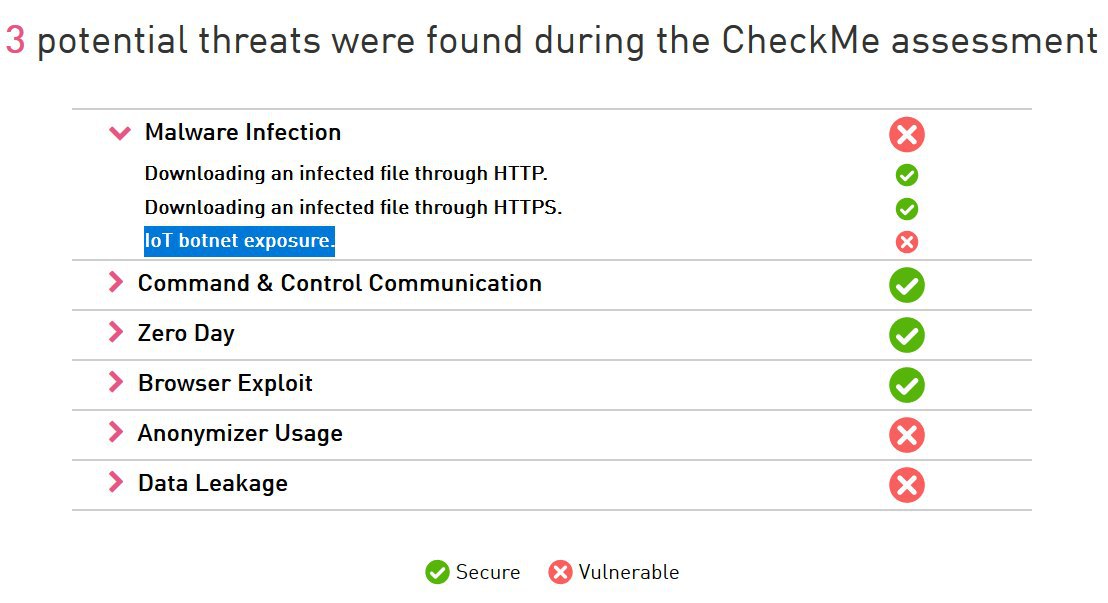Click the red X beside IoT botnet exposure
The width and height of the screenshot is (1108, 603).
coord(907,242)
